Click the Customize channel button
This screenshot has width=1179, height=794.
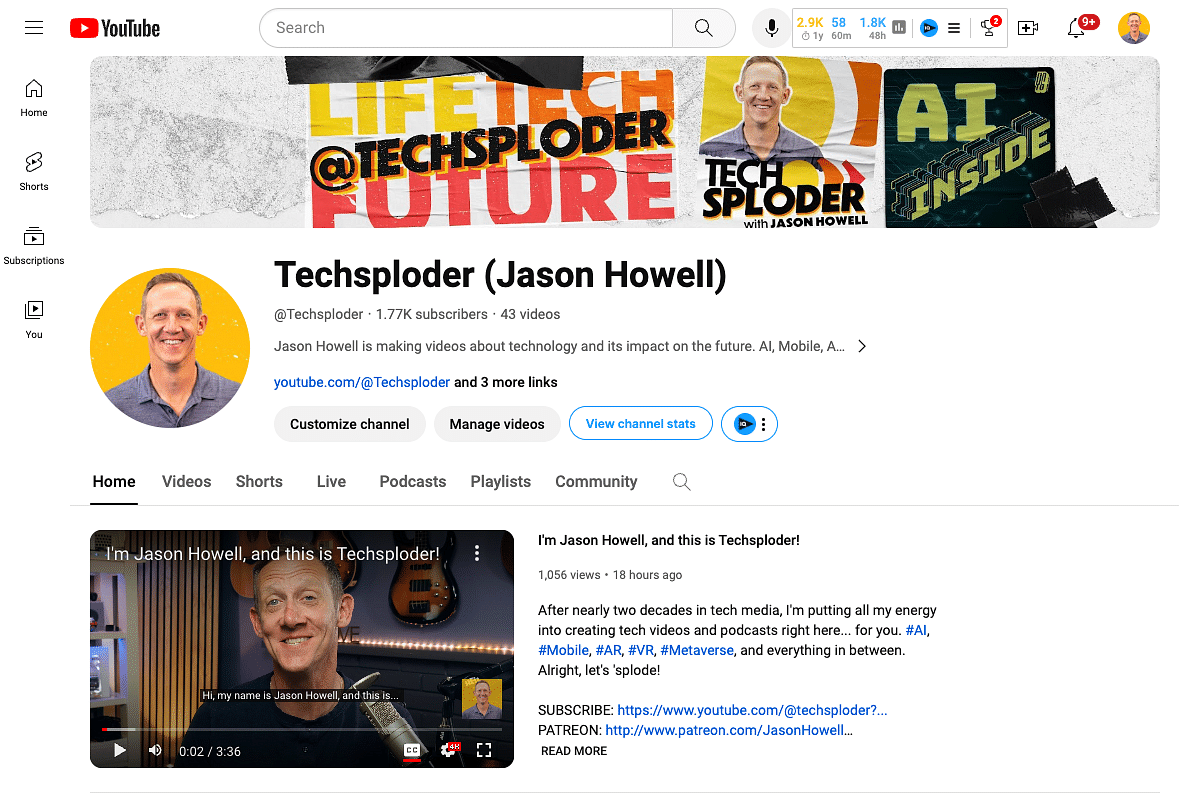[350, 424]
